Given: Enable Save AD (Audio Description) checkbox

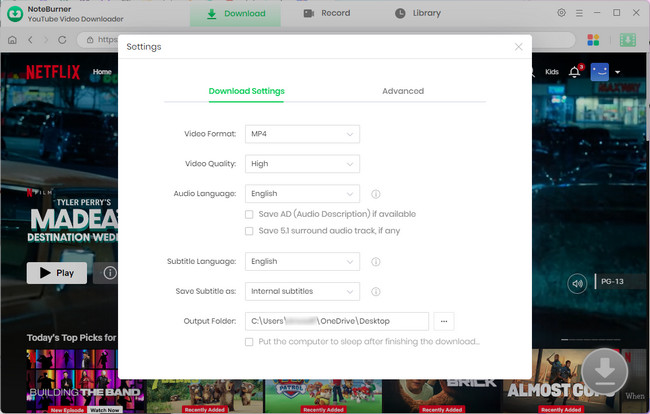Looking at the screenshot, I should (x=249, y=214).
